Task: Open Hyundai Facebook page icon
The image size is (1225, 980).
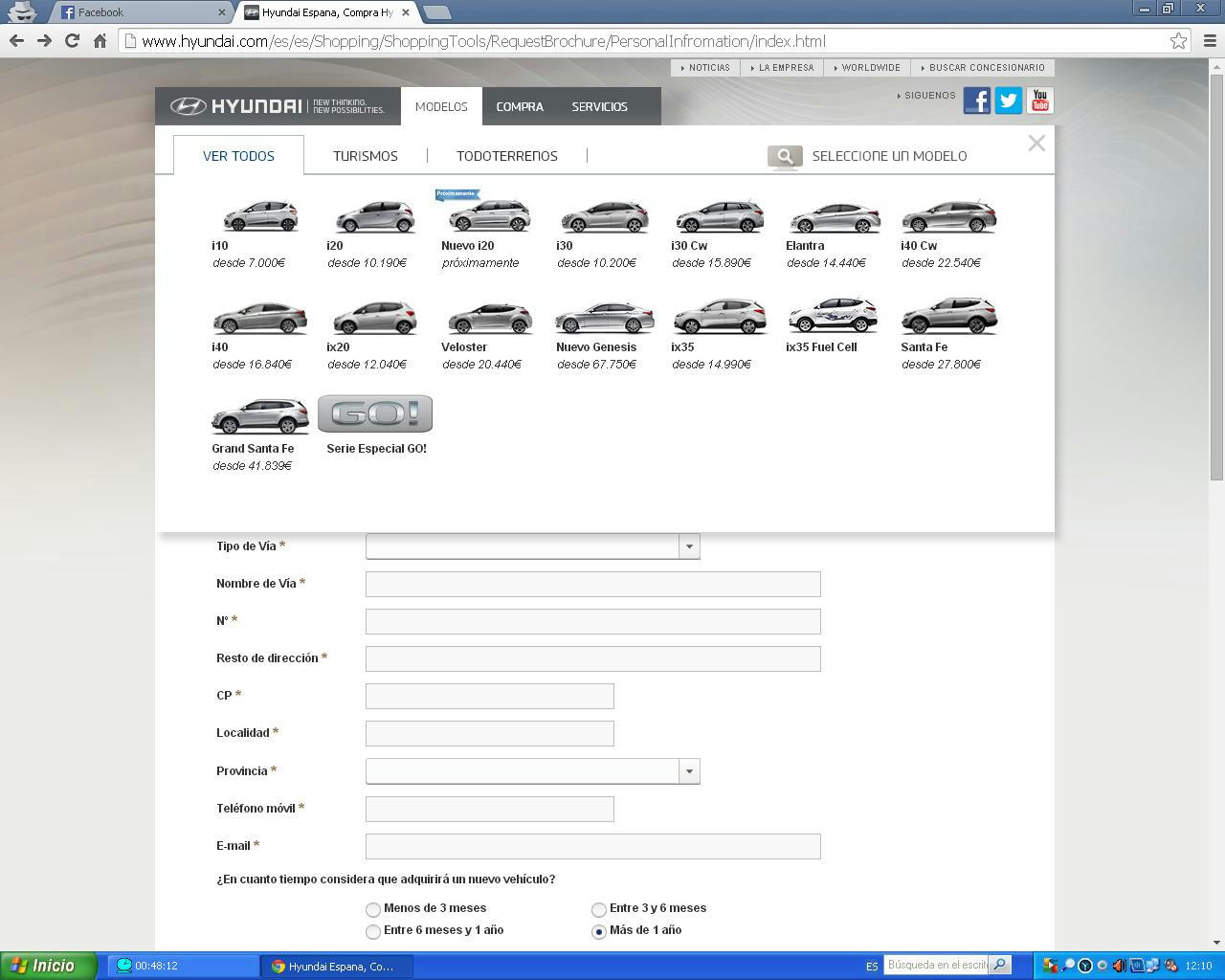Action: (977, 100)
